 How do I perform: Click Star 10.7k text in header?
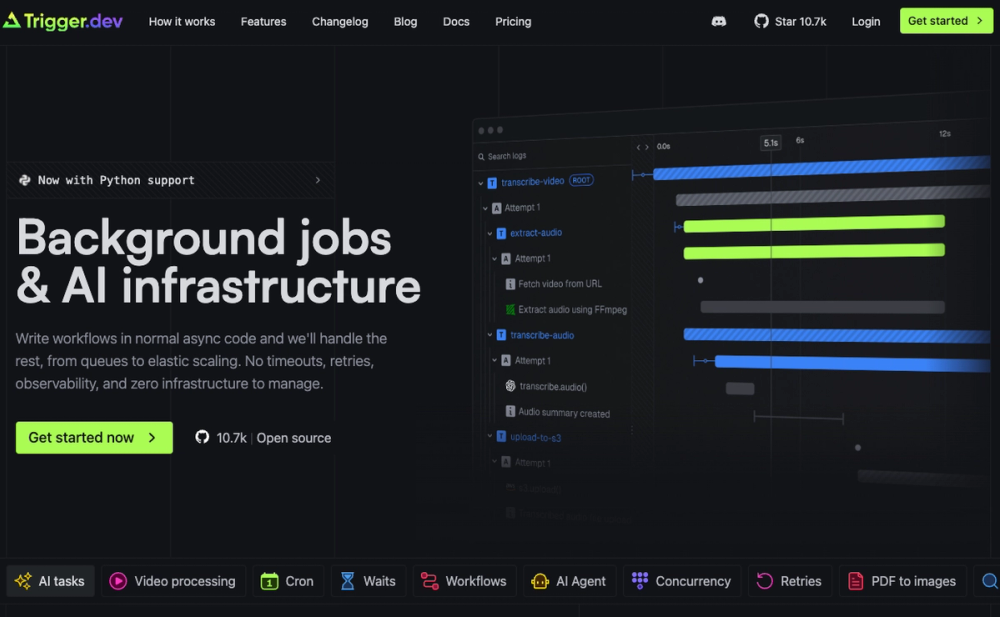point(800,22)
